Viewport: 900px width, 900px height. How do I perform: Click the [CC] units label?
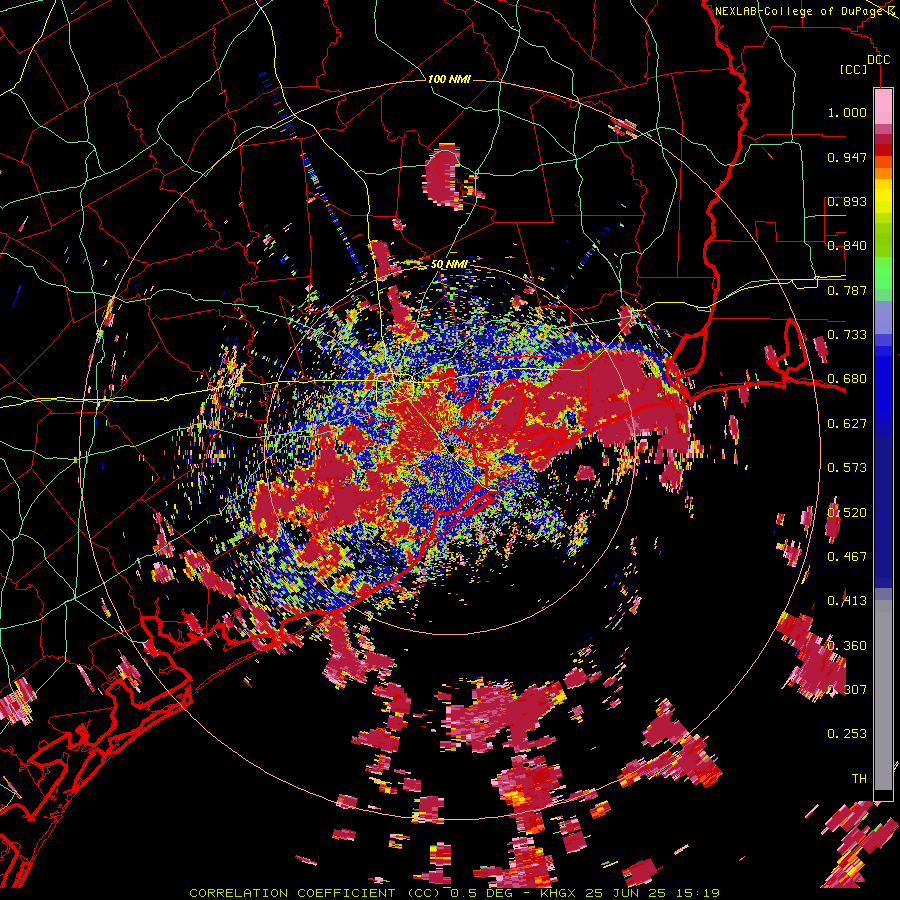click(854, 69)
